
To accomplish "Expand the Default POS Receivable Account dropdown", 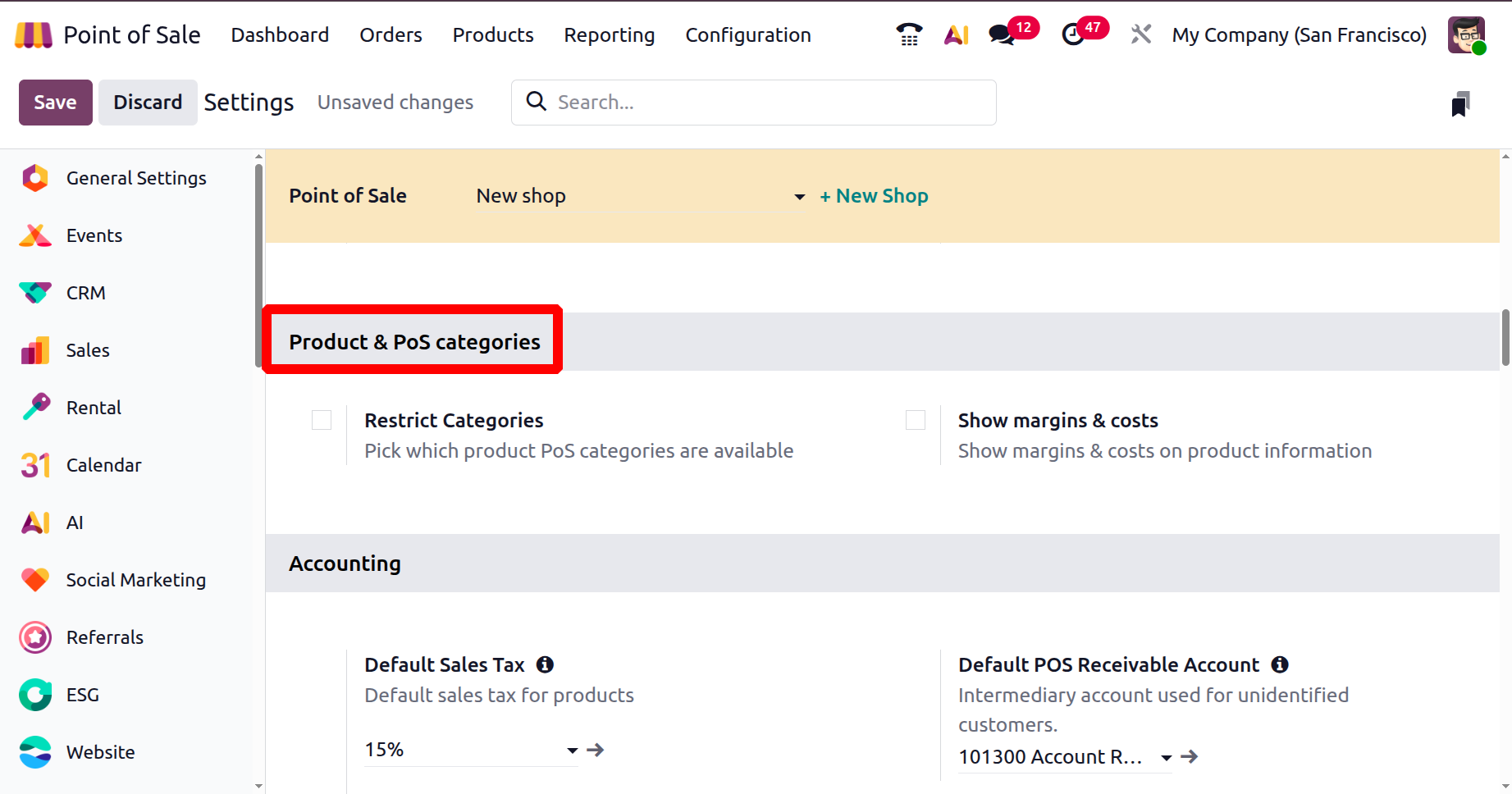I will tap(1166, 757).
